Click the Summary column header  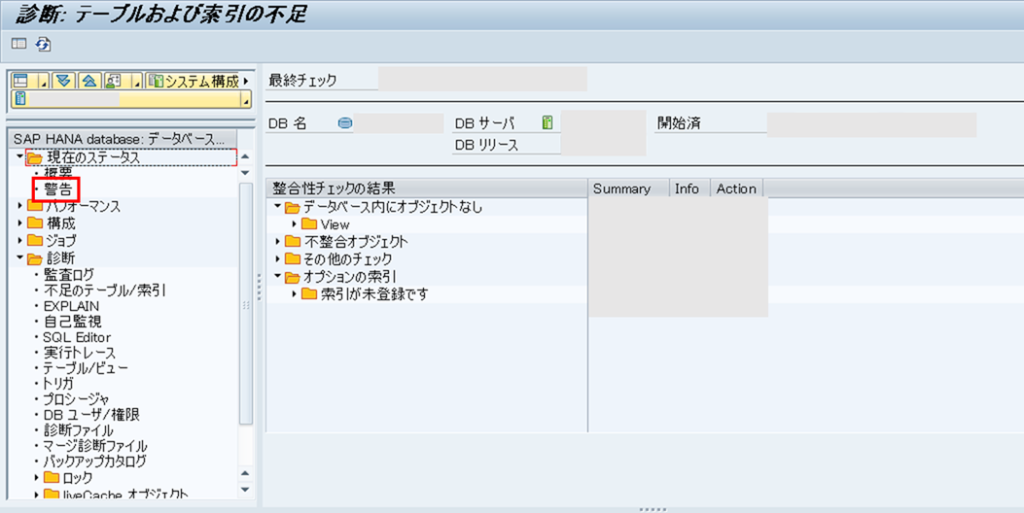[x=629, y=189]
